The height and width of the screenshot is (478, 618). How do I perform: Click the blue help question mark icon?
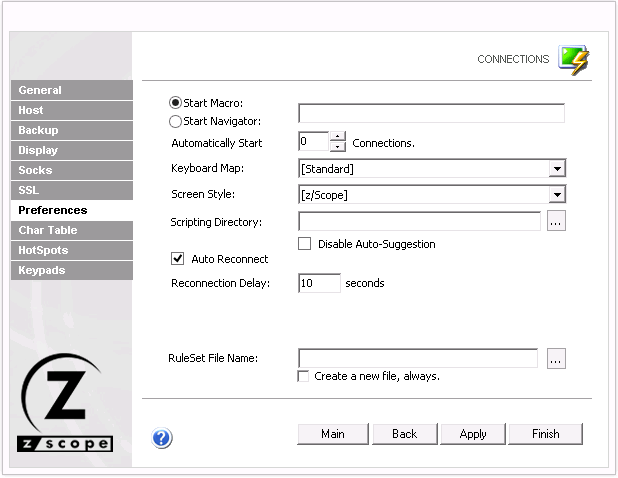162,438
